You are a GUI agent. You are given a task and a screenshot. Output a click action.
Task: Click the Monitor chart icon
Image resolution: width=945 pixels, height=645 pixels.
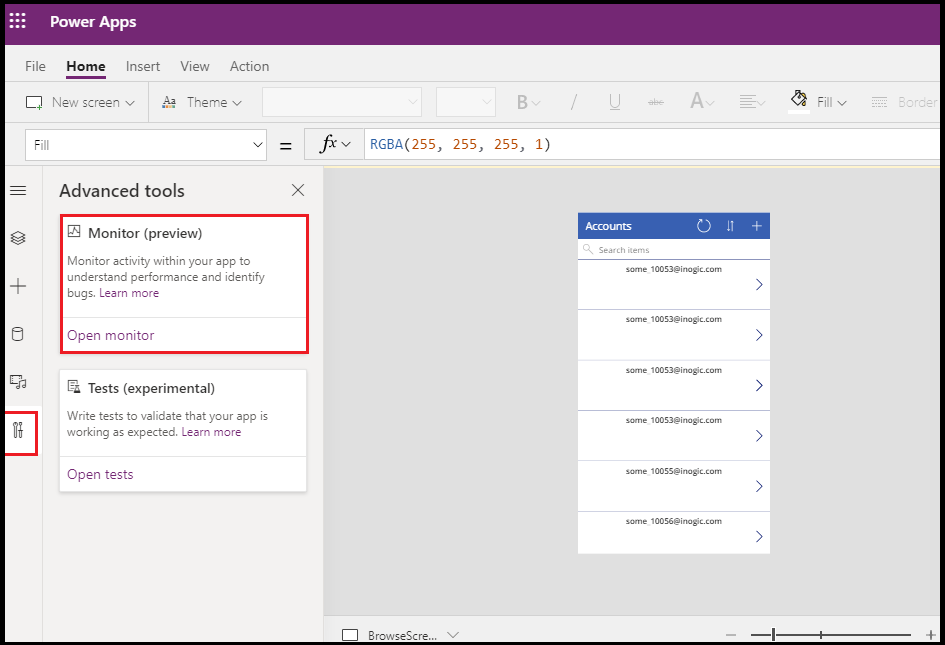point(74,231)
